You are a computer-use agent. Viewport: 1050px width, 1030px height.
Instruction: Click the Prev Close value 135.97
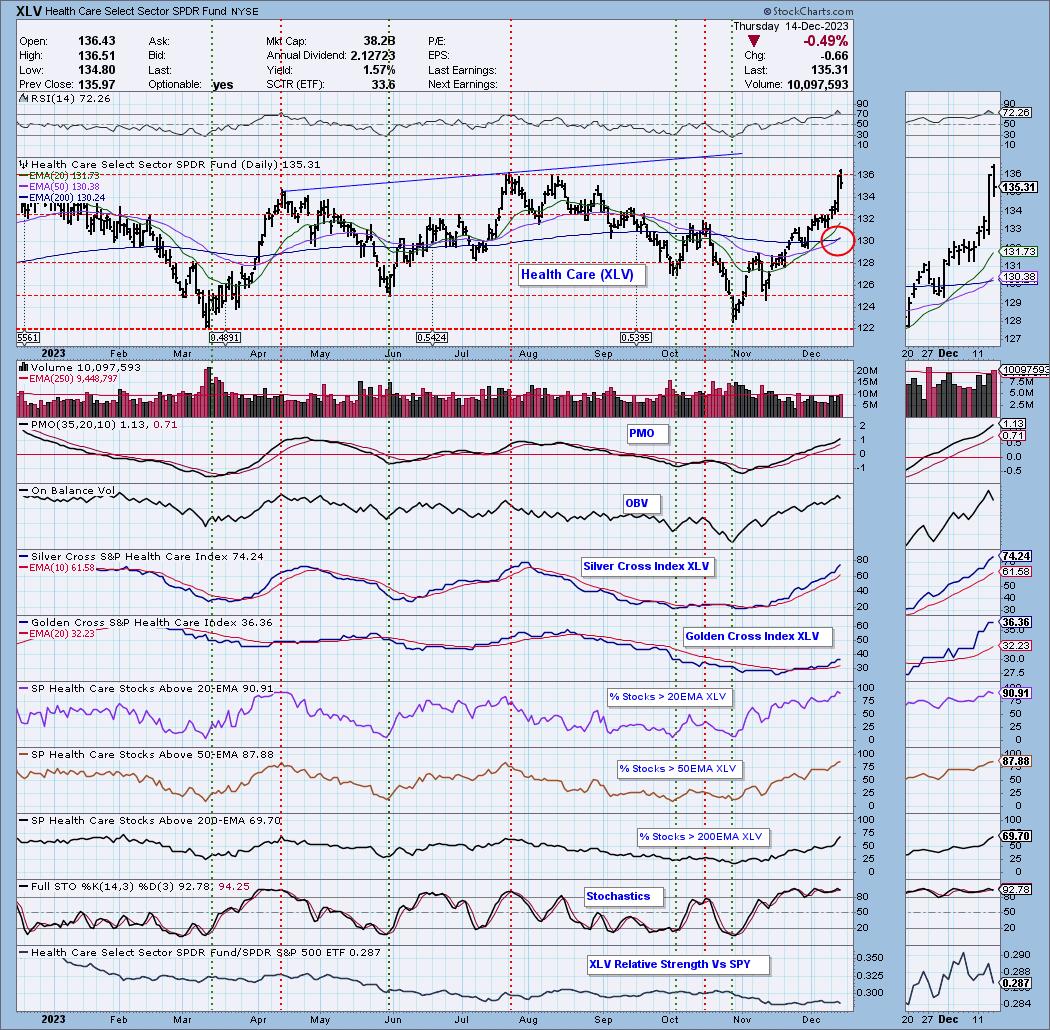[x=96, y=85]
